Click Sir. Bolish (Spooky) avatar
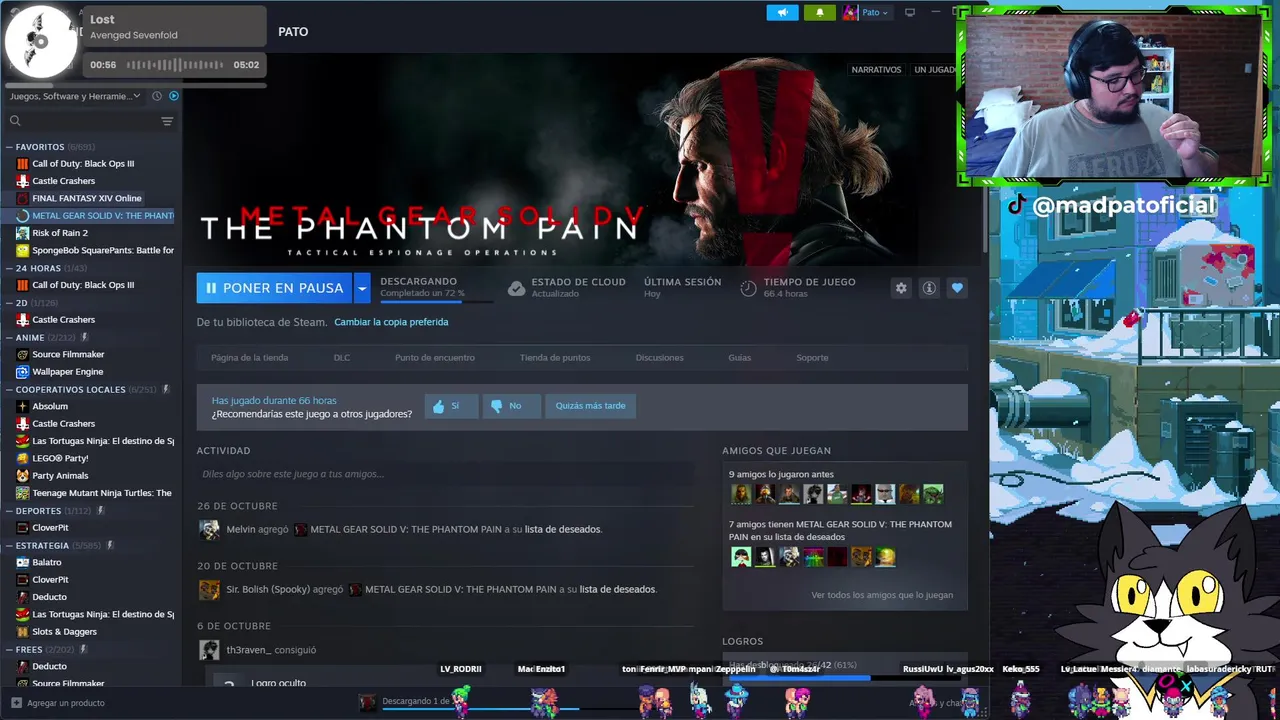This screenshot has width=1280, height=720. pos(209,590)
